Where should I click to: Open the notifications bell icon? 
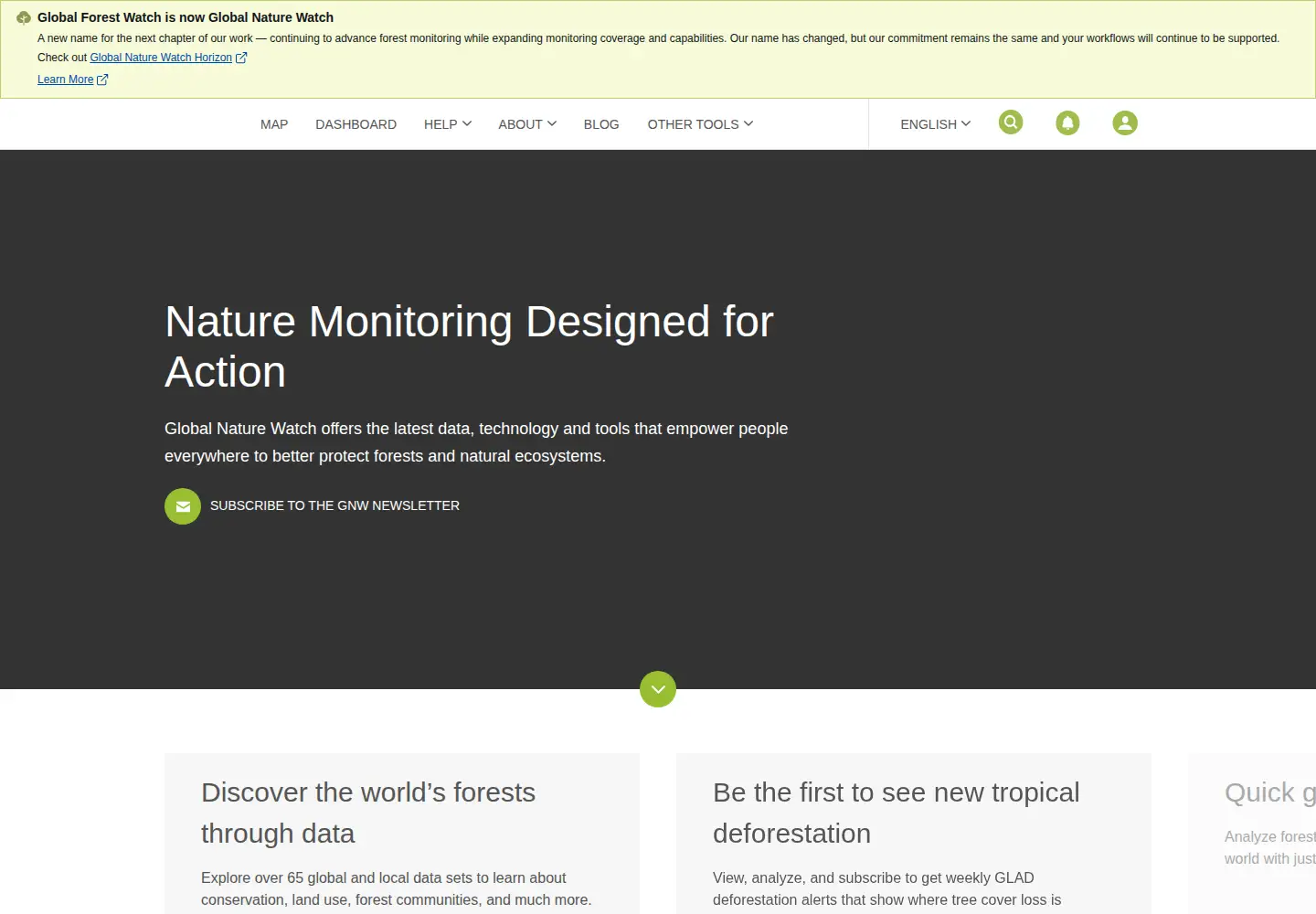[1067, 122]
